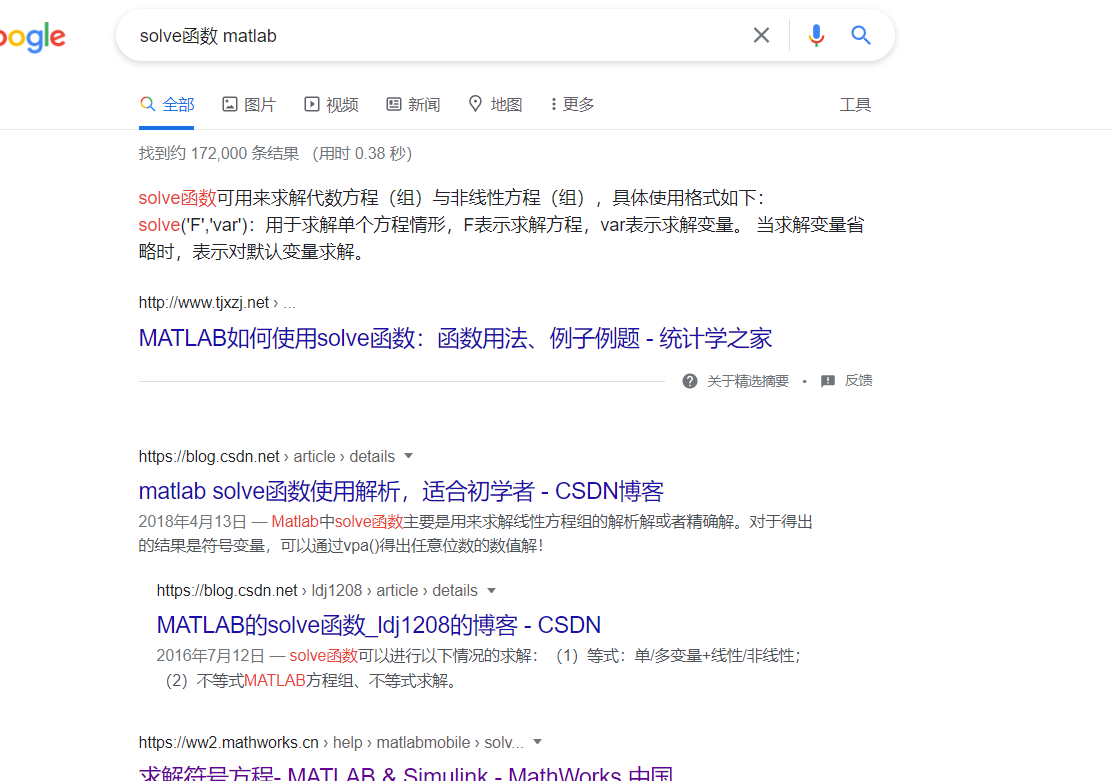Click the https://blog.csdn.net › article › details URL

point(267,456)
